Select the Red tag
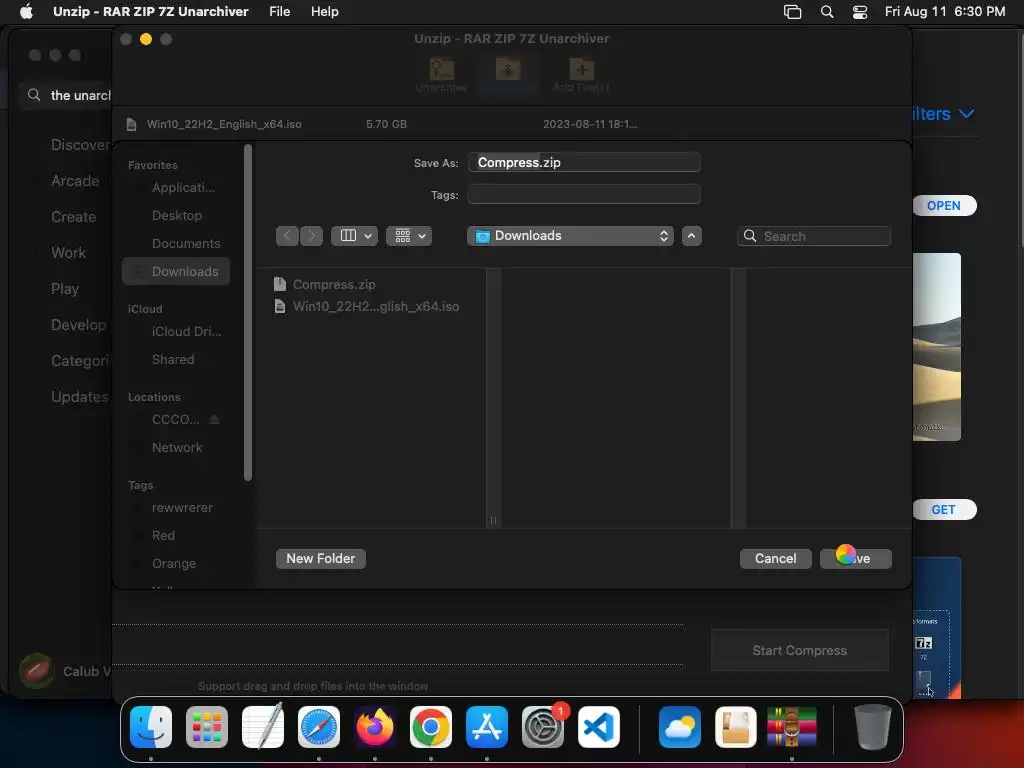1024x768 pixels. (176, 536)
